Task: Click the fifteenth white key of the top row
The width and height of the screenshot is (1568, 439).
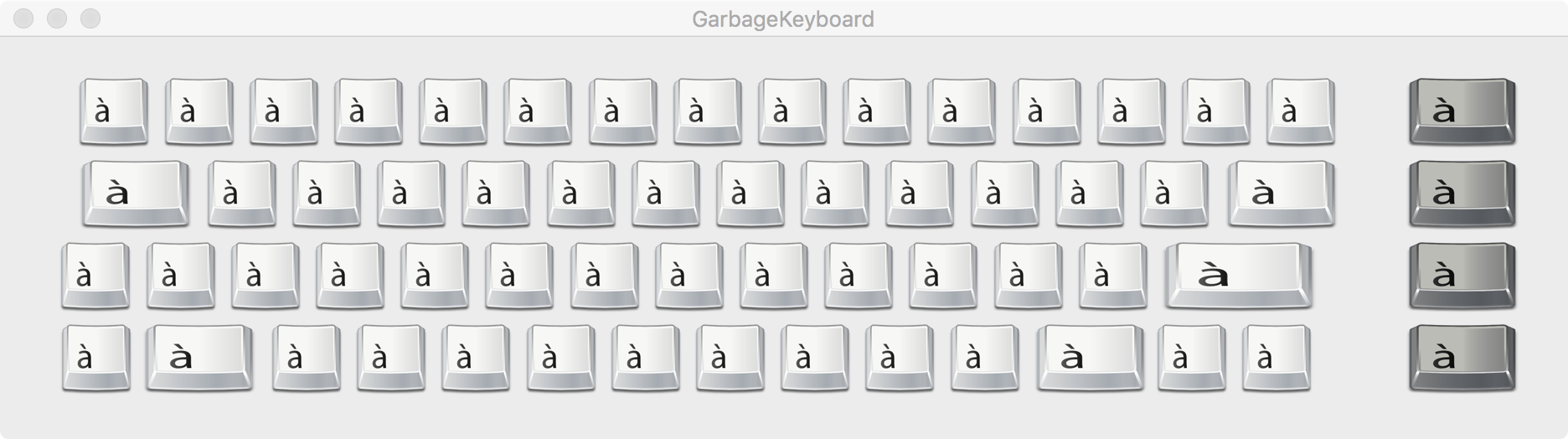Action: [1301, 111]
